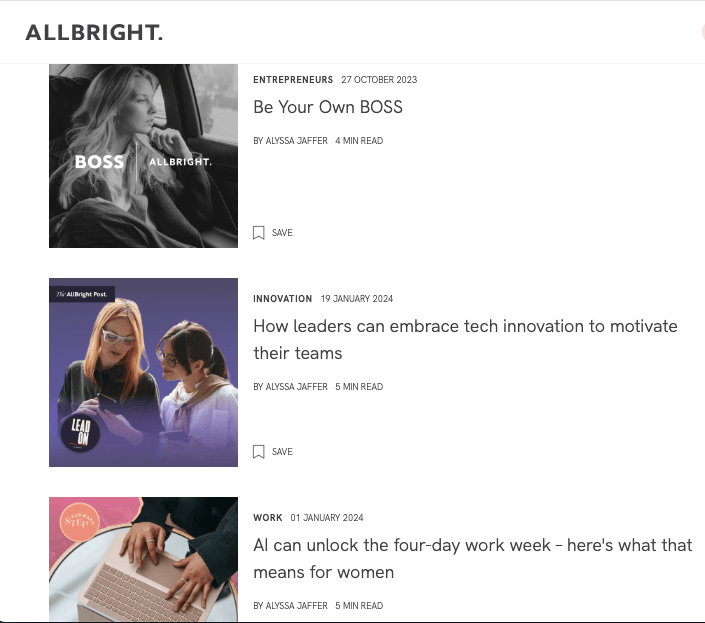705x623 pixels.
Task: Open the BOSS AllBright article thumbnail
Action: click(143, 156)
